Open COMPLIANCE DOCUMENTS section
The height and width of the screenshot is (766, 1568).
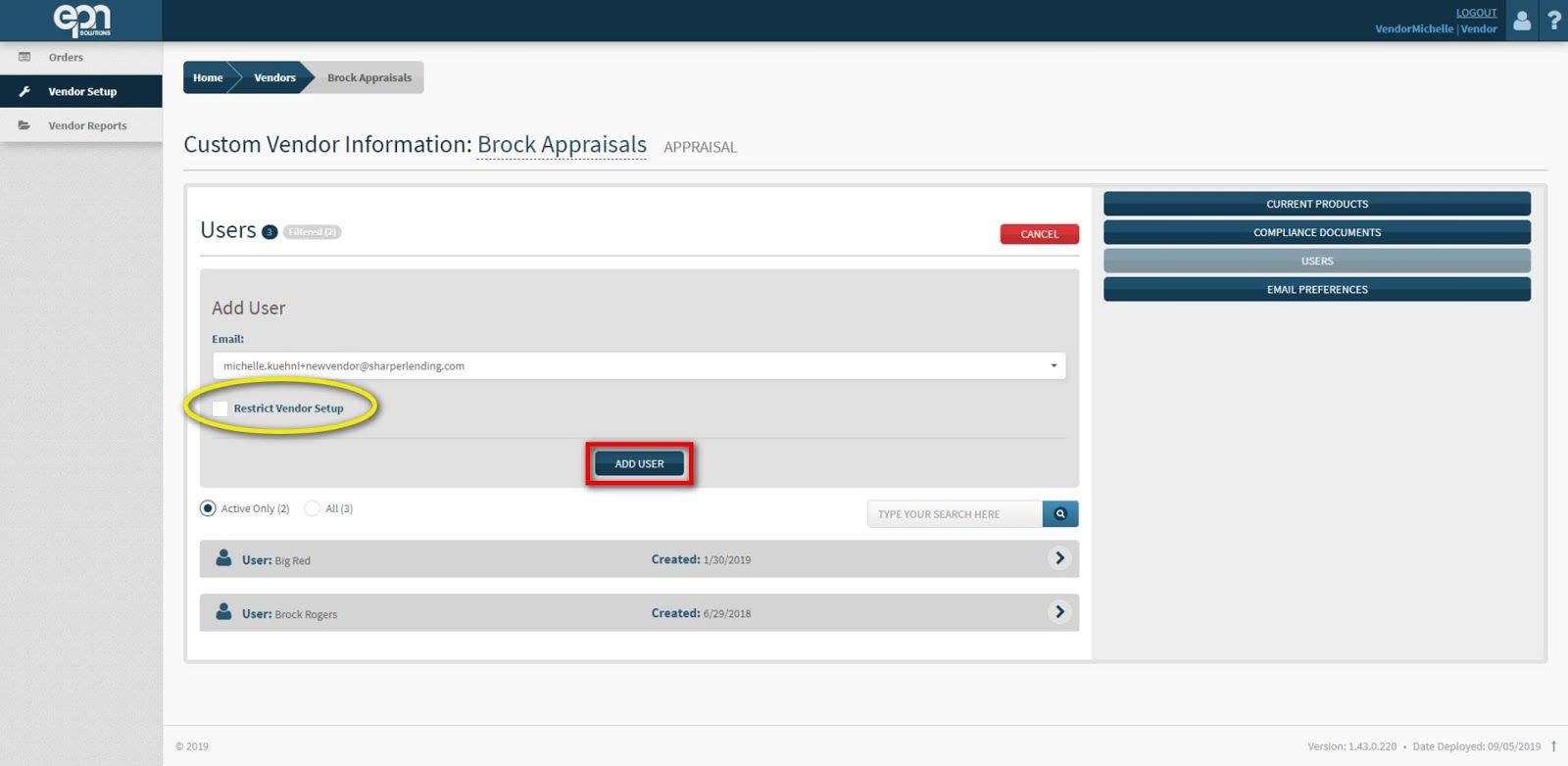1317,232
